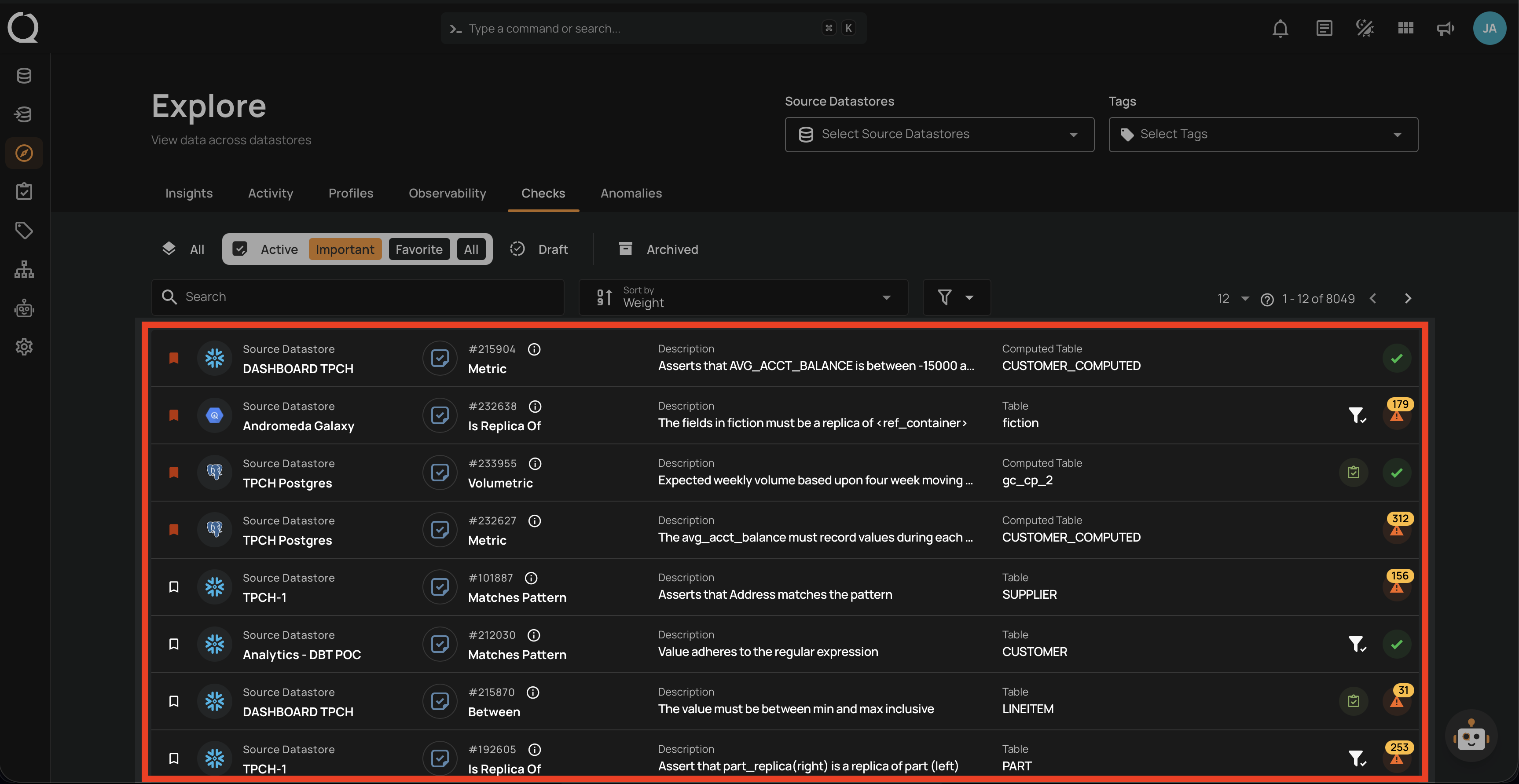1519x784 pixels.
Task: Switch to the Observability tab
Action: [x=447, y=193]
